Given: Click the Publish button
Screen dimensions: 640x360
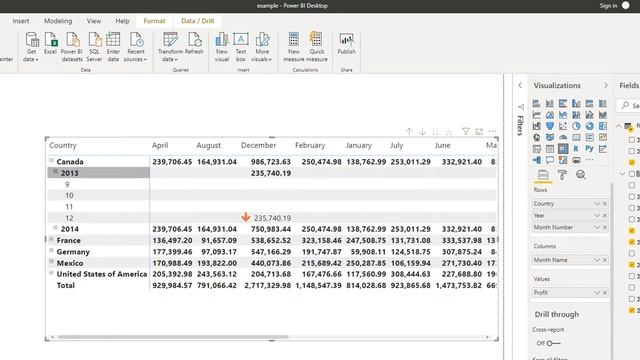Looking at the screenshot, I should click(x=346, y=43).
